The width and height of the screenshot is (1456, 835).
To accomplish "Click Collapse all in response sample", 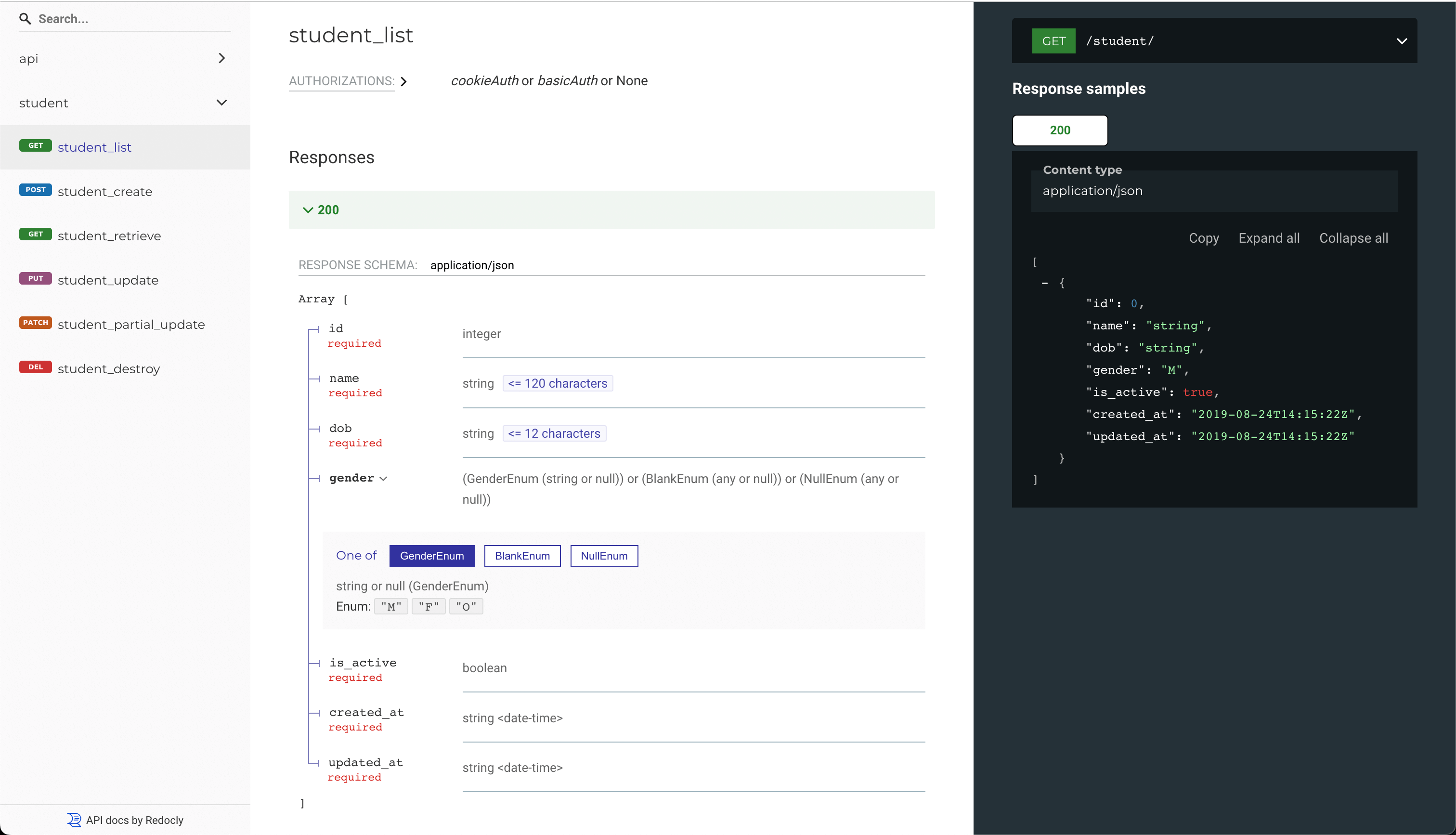I will click(x=1353, y=238).
